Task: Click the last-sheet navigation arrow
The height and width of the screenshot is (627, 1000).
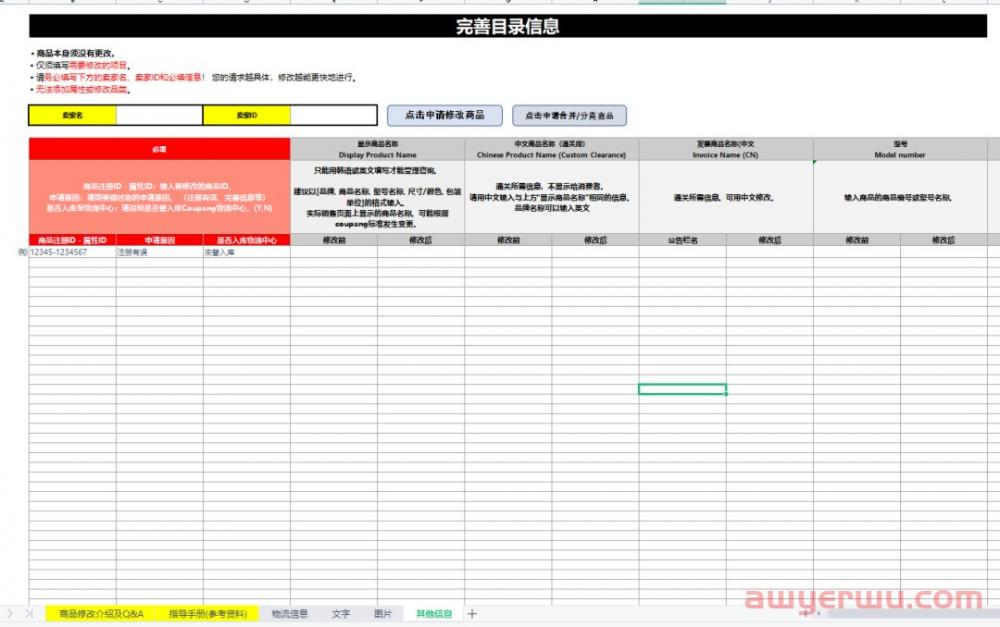Action: point(28,614)
